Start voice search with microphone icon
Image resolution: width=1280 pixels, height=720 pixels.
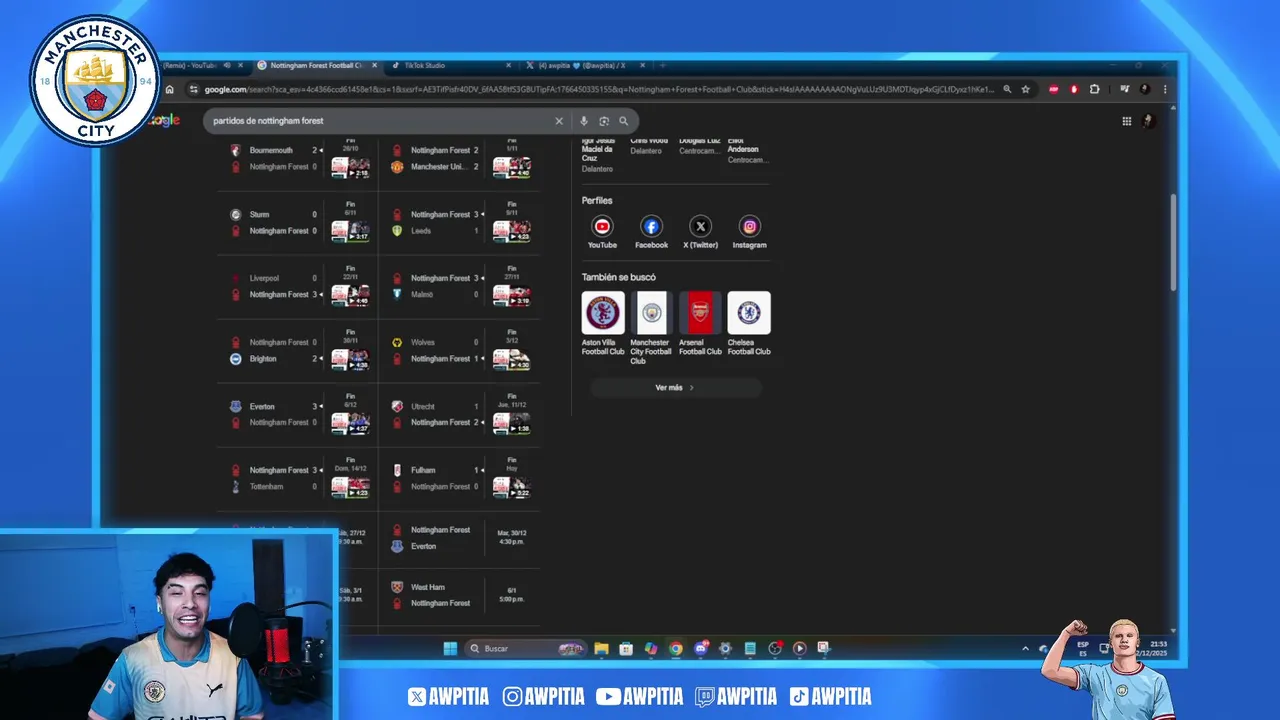coord(584,121)
